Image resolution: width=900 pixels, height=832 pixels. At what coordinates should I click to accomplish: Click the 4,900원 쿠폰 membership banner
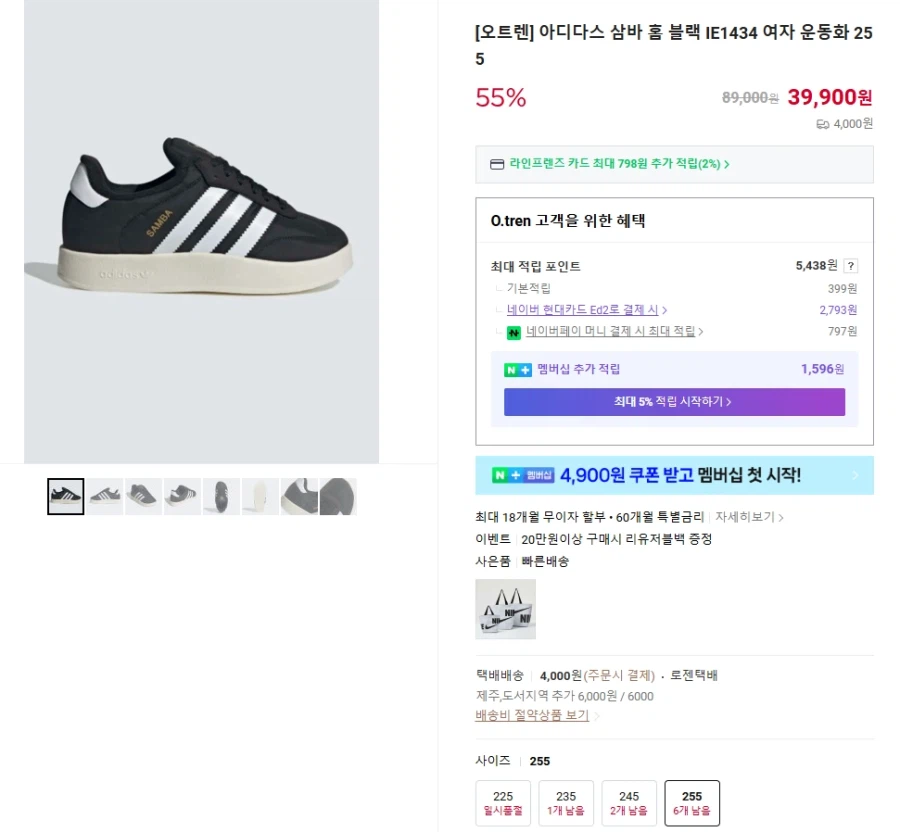point(674,476)
